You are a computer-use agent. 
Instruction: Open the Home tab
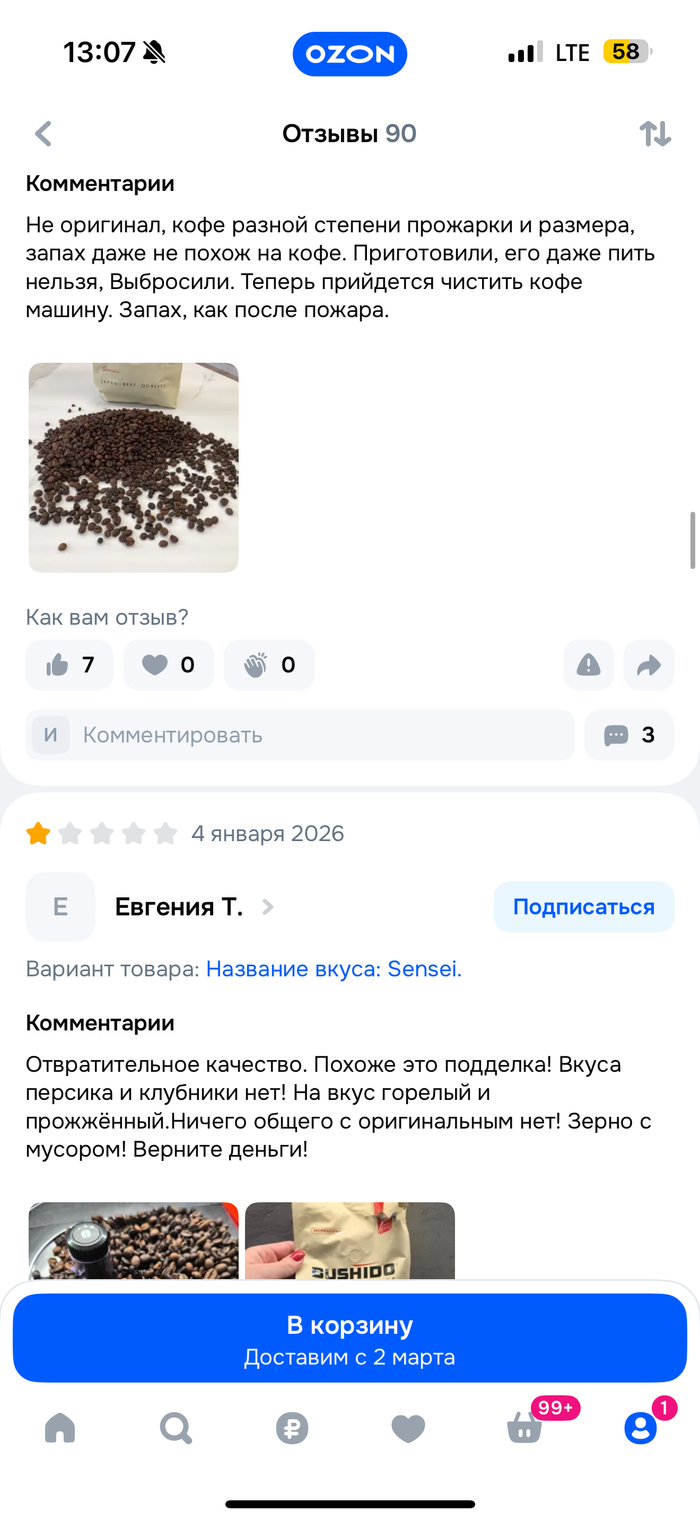[60, 1428]
